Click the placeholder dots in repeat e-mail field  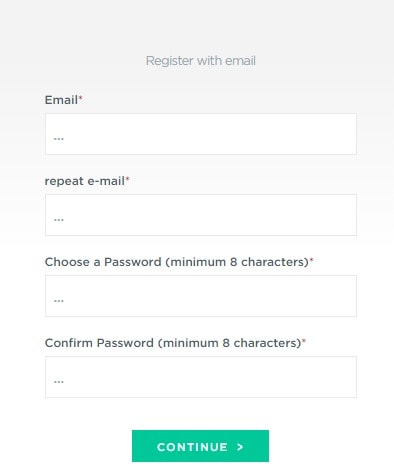59,220
